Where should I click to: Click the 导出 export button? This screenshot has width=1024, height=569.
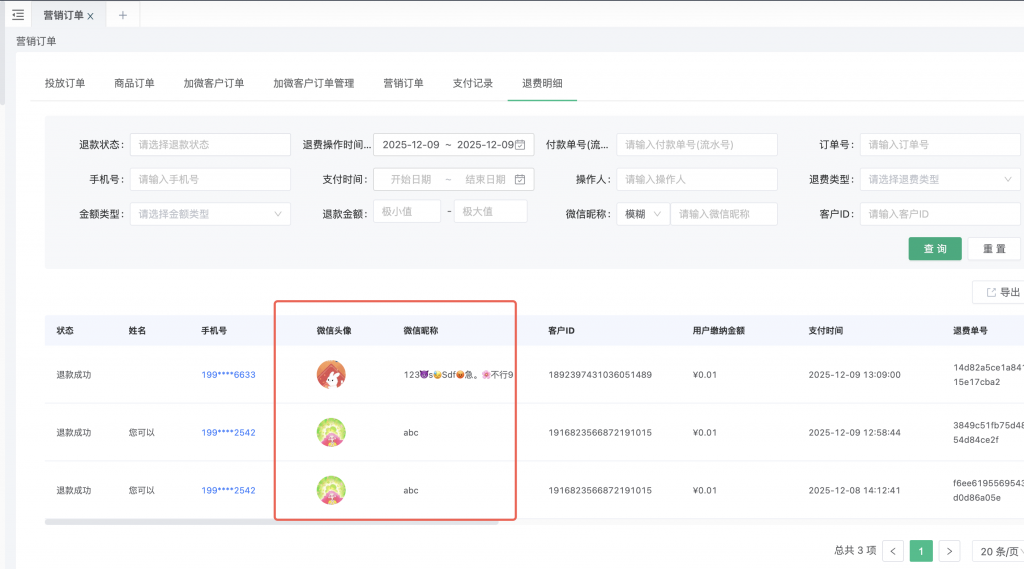click(1000, 292)
